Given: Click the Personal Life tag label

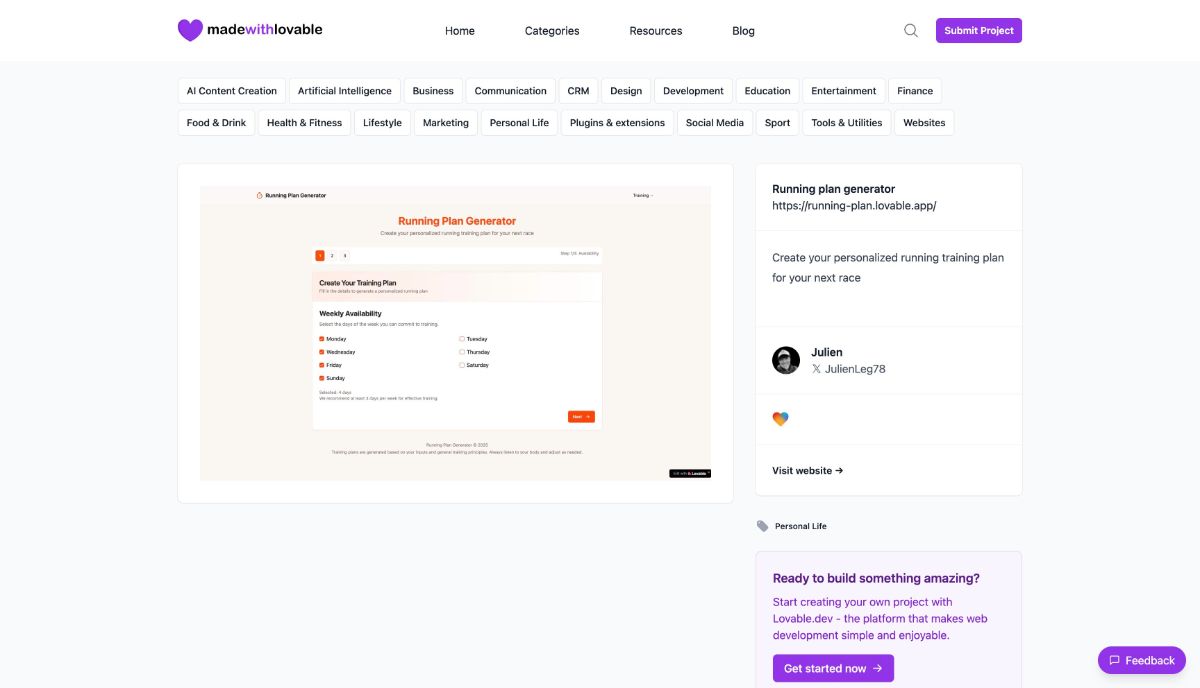Looking at the screenshot, I should tap(801, 526).
